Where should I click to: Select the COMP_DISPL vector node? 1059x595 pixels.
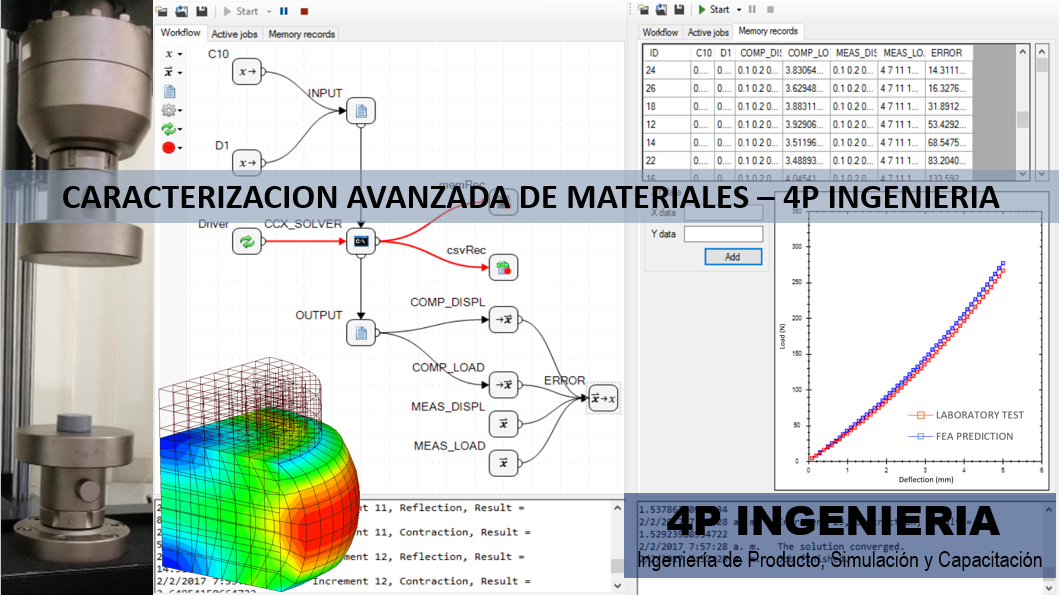pos(503,319)
